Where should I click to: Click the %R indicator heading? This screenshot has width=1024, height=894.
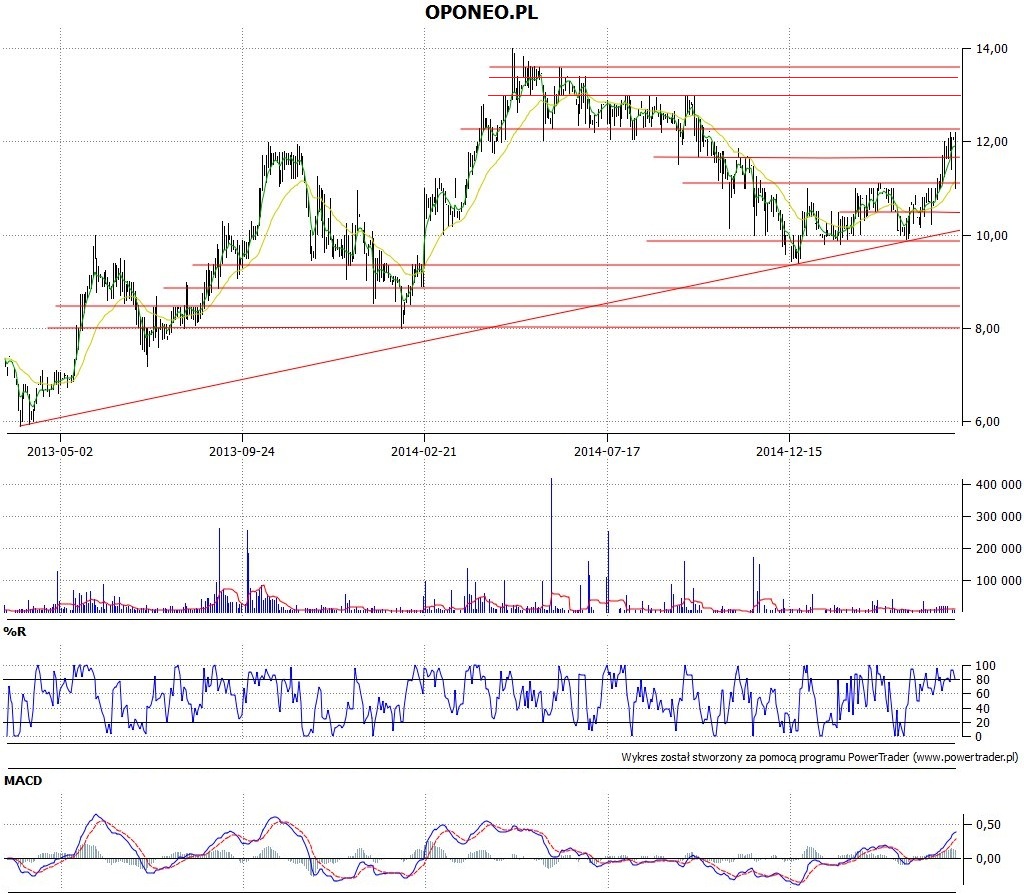point(14,631)
